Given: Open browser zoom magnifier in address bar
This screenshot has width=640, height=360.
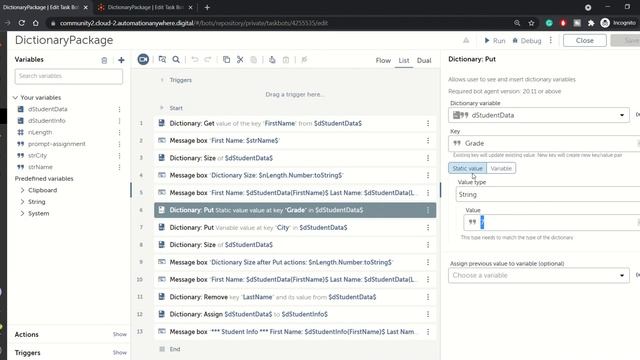Looking at the screenshot, I should [517, 23].
